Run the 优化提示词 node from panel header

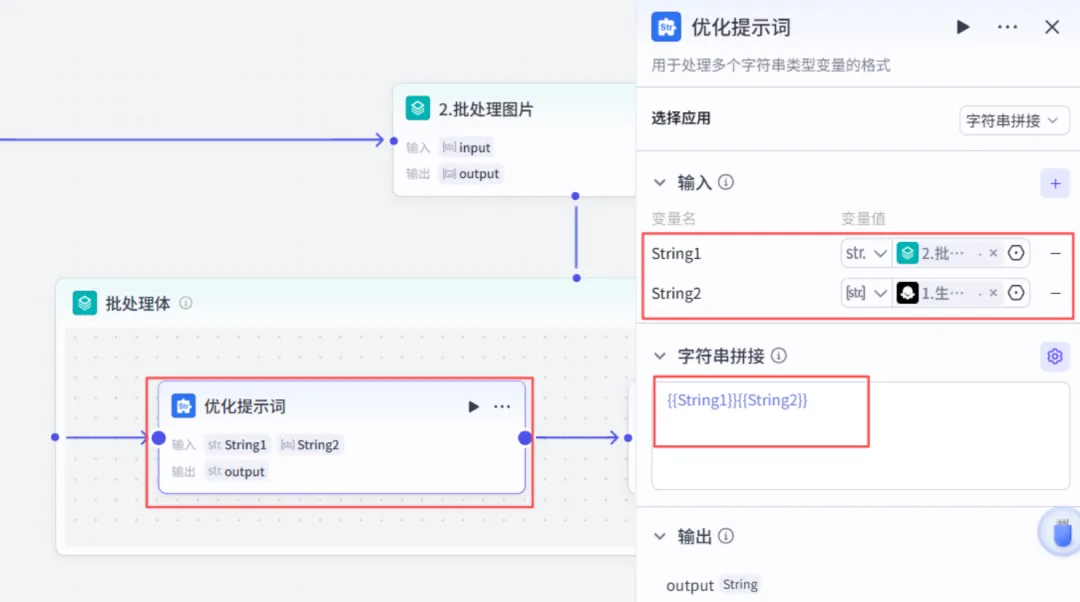(x=962, y=27)
